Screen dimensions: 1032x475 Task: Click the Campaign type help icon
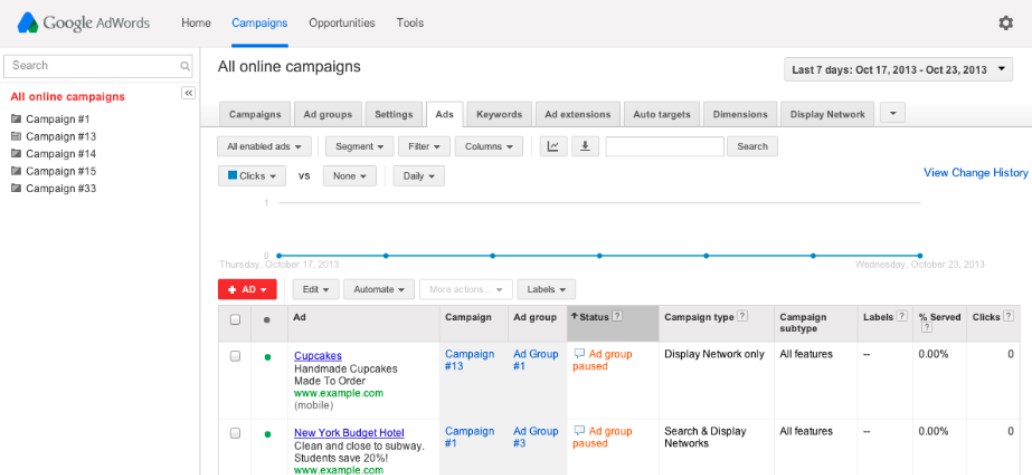pyautogui.click(x=742, y=317)
